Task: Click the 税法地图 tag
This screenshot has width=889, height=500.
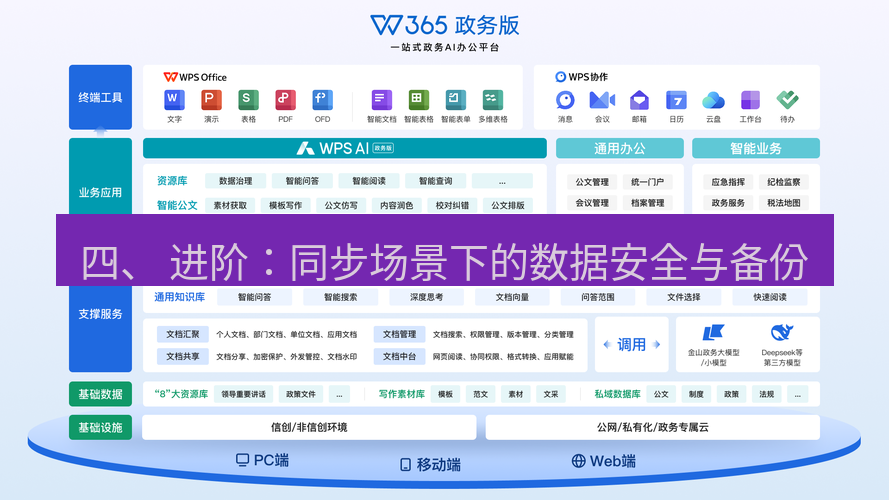Action: [x=784, y=203]
